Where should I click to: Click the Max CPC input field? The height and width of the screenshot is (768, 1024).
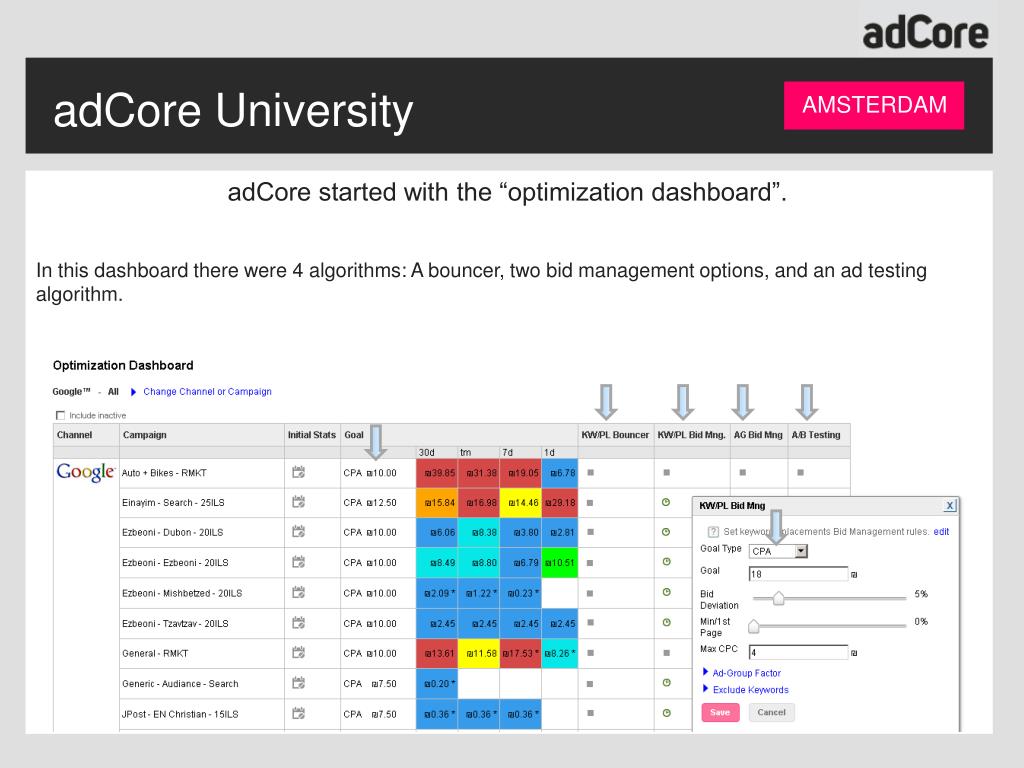point(798,652)
